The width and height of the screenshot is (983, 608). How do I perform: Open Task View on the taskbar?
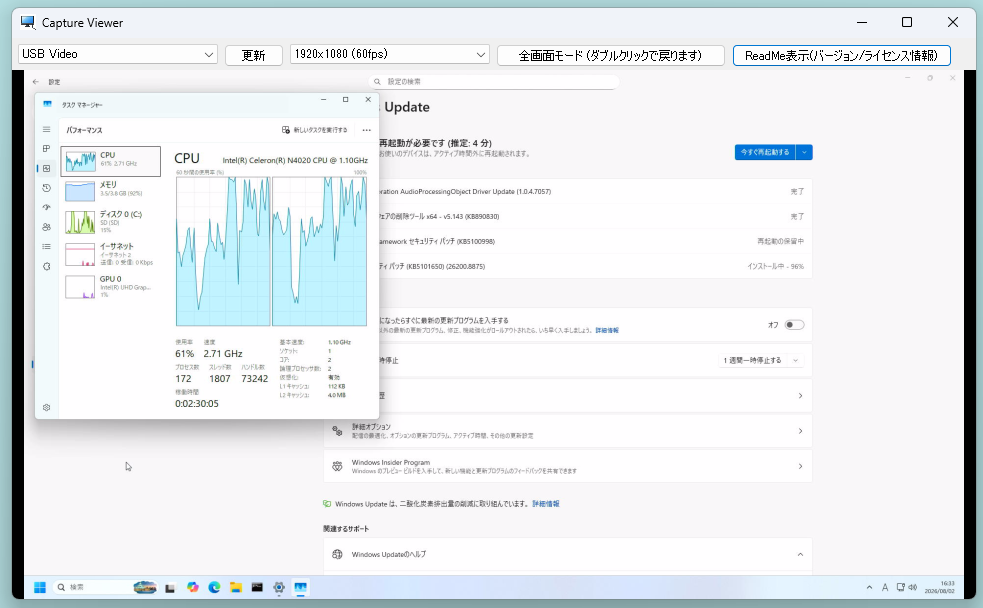(170, 587)
